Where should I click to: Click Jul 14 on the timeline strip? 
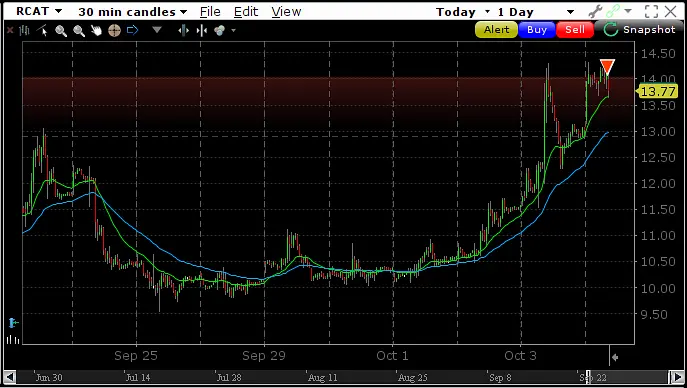click(138, 377)
